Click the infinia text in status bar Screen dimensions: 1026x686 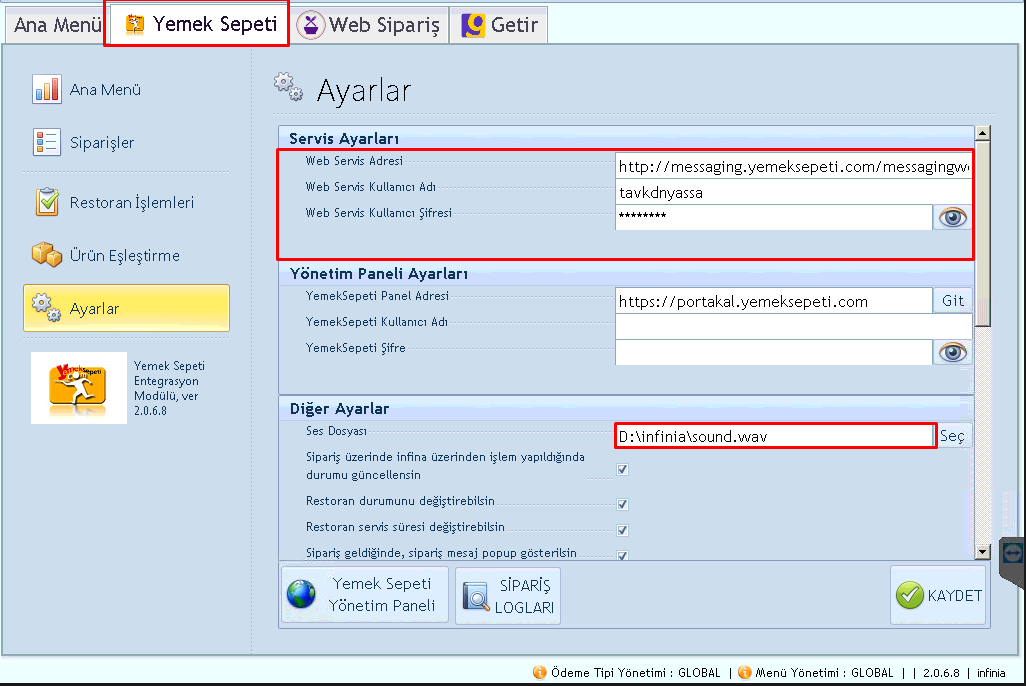(991, 673)
